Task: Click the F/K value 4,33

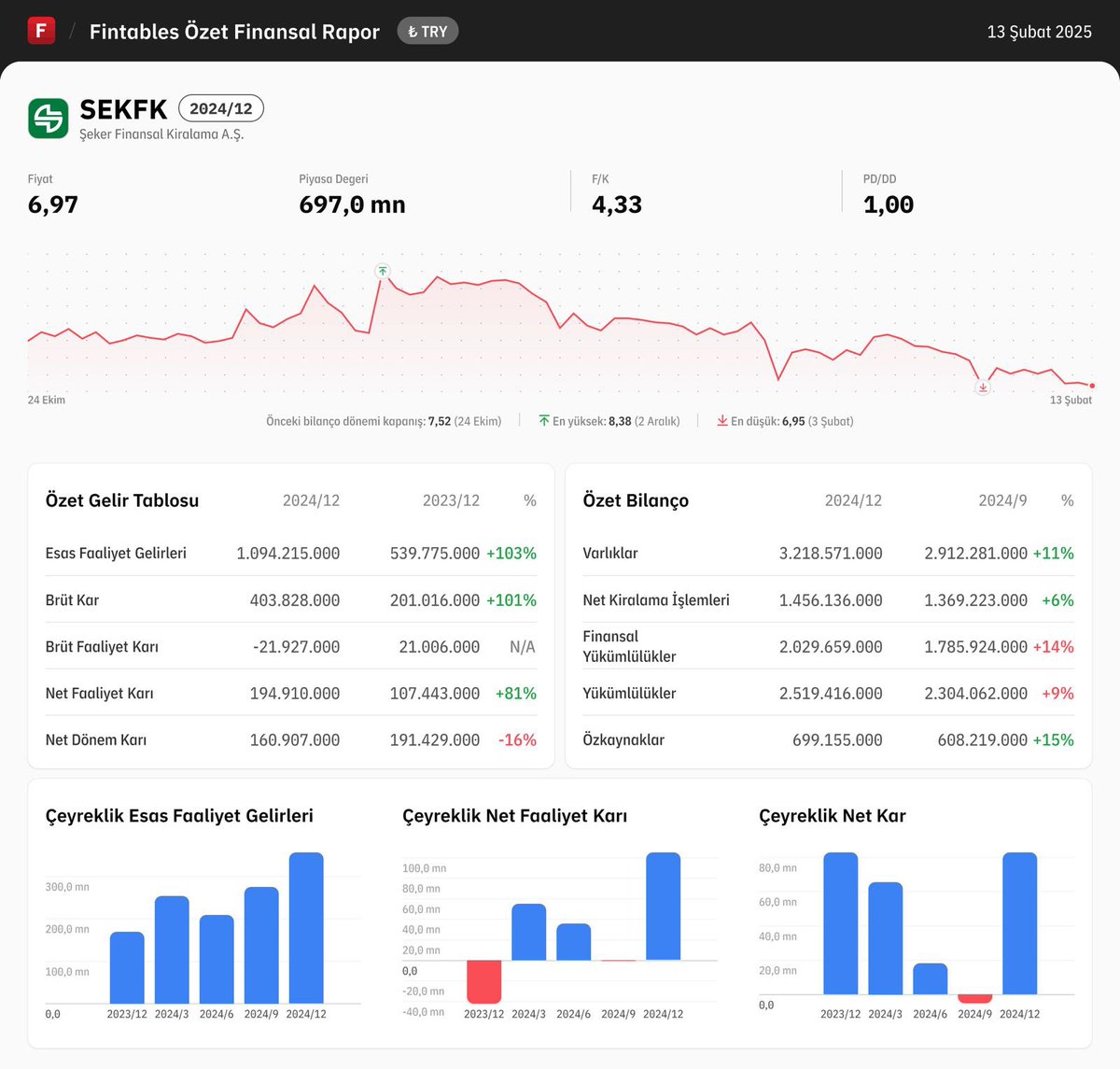Action: click(x=617, y=204)
